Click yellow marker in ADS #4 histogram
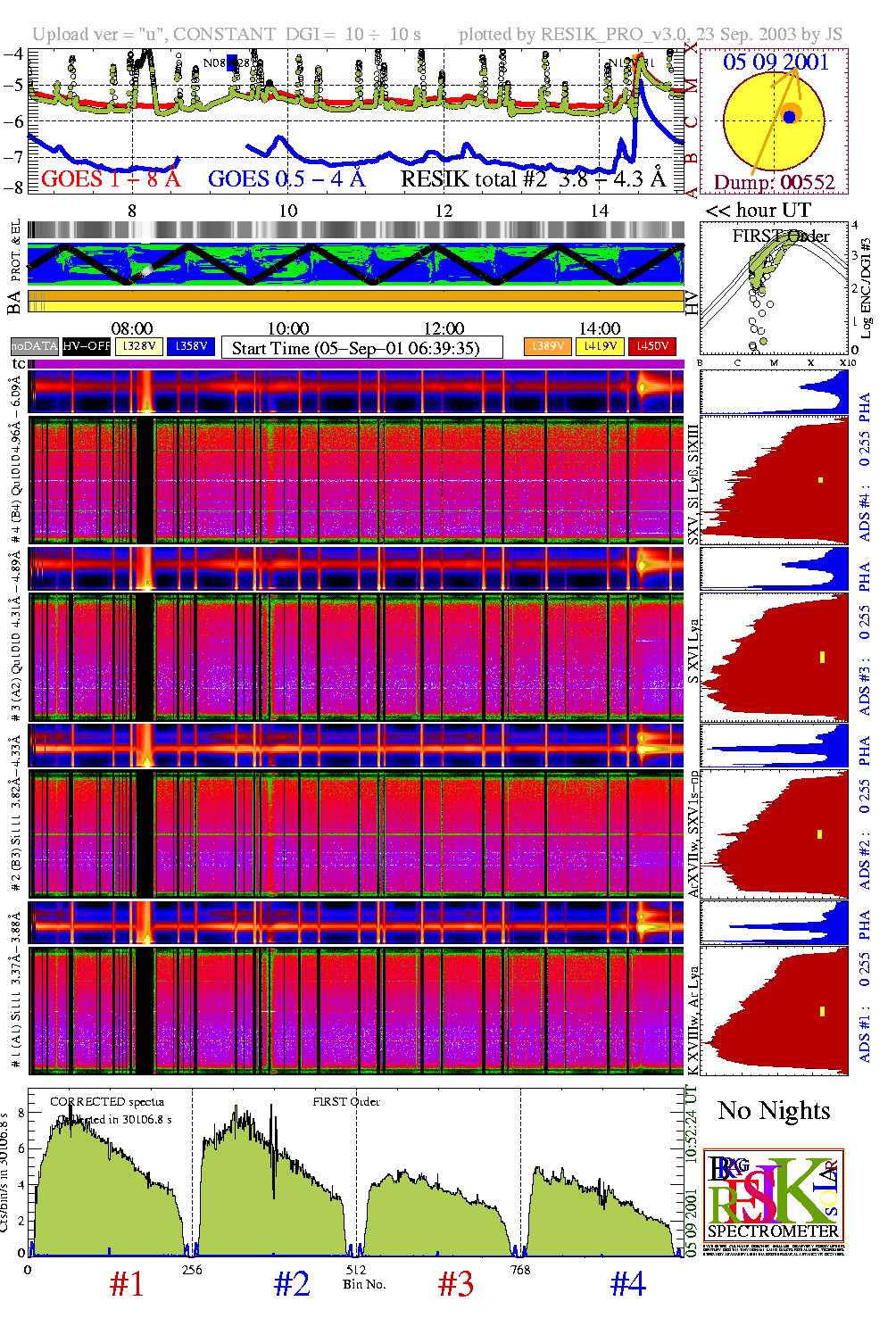Screen dimensions: 896x1318 [x=820, y=480]
